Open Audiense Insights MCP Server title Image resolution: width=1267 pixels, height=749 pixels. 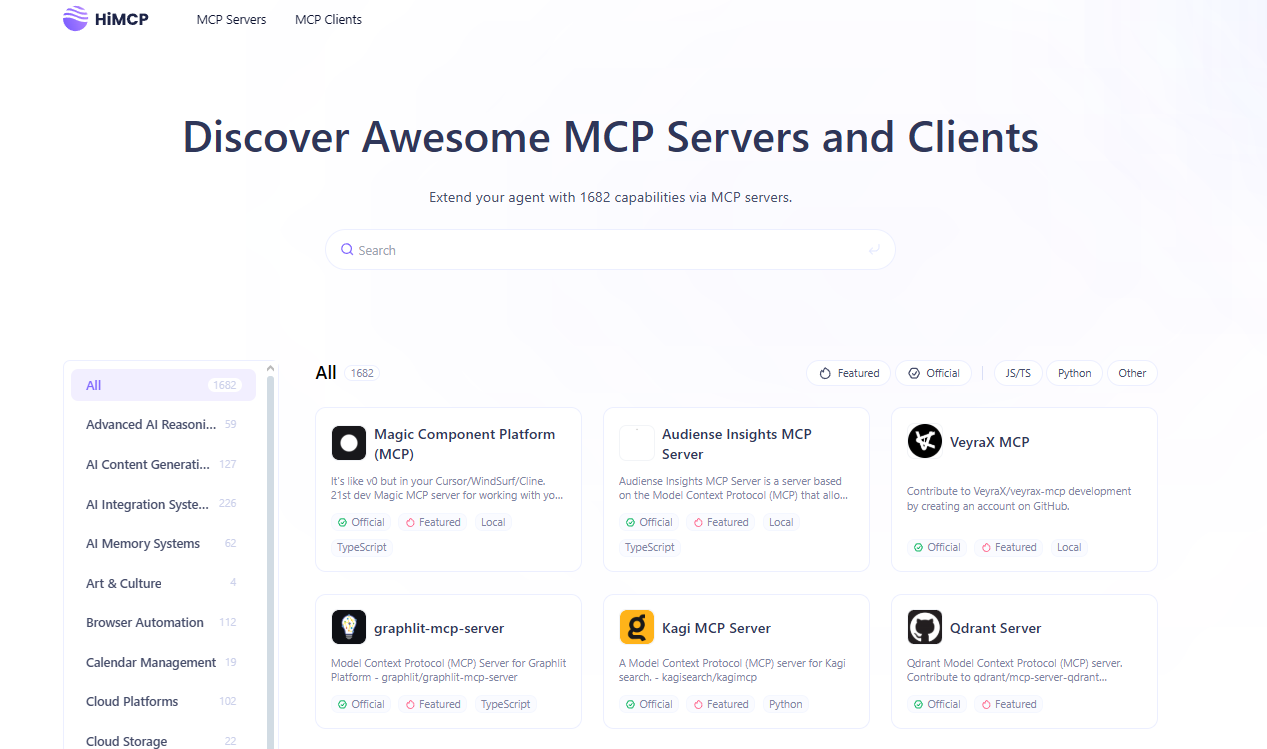click(737, 444)
